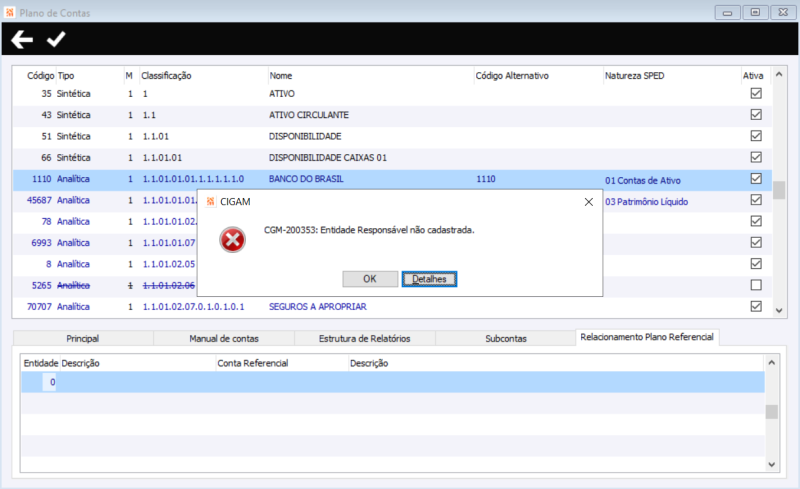The width and height of the screenshot is (800, 489).
Task: Toggle Ativa checkbox for DISPONIBILIDADE CAIXAS 01 row
Action: (x=756, y=157)
